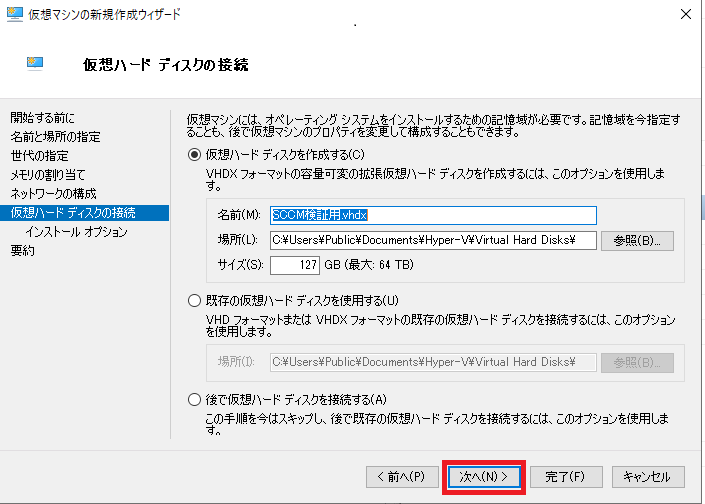Open インストール オプション step

click(76, 232)
